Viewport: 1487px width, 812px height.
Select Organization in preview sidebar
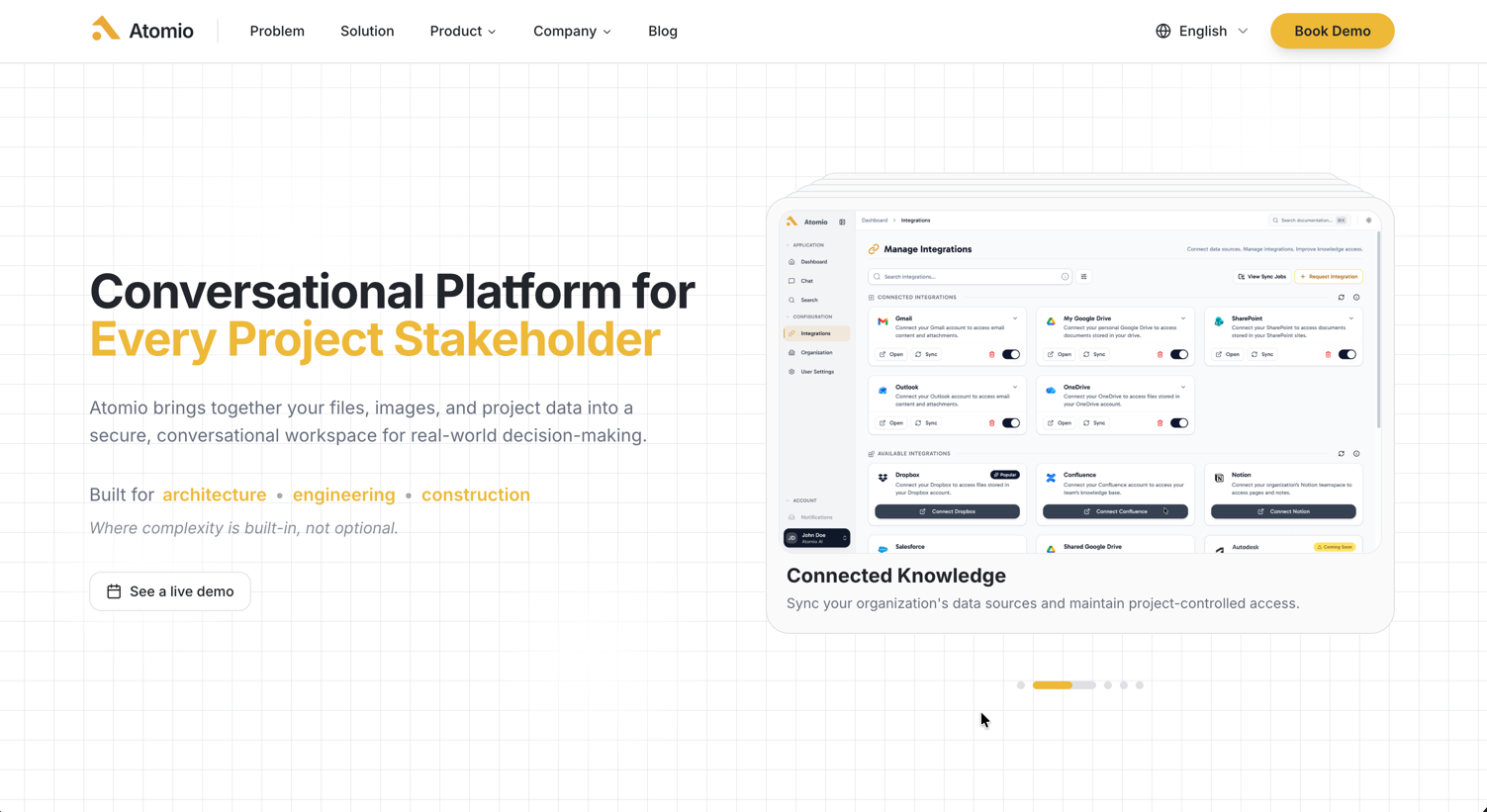tap(816, 352)
